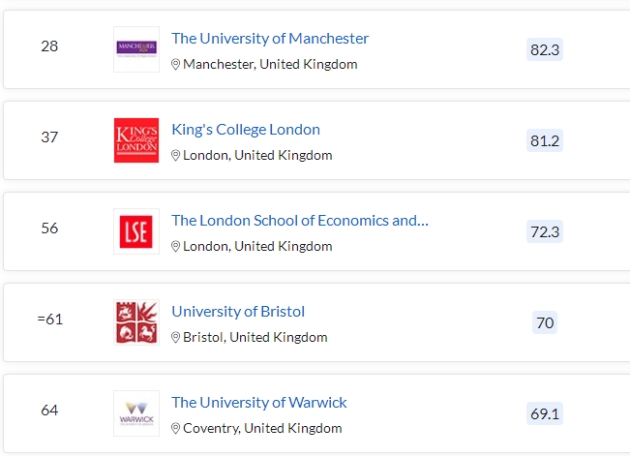
Task: Click the score badge showing 70
Action: click(545, 322)
